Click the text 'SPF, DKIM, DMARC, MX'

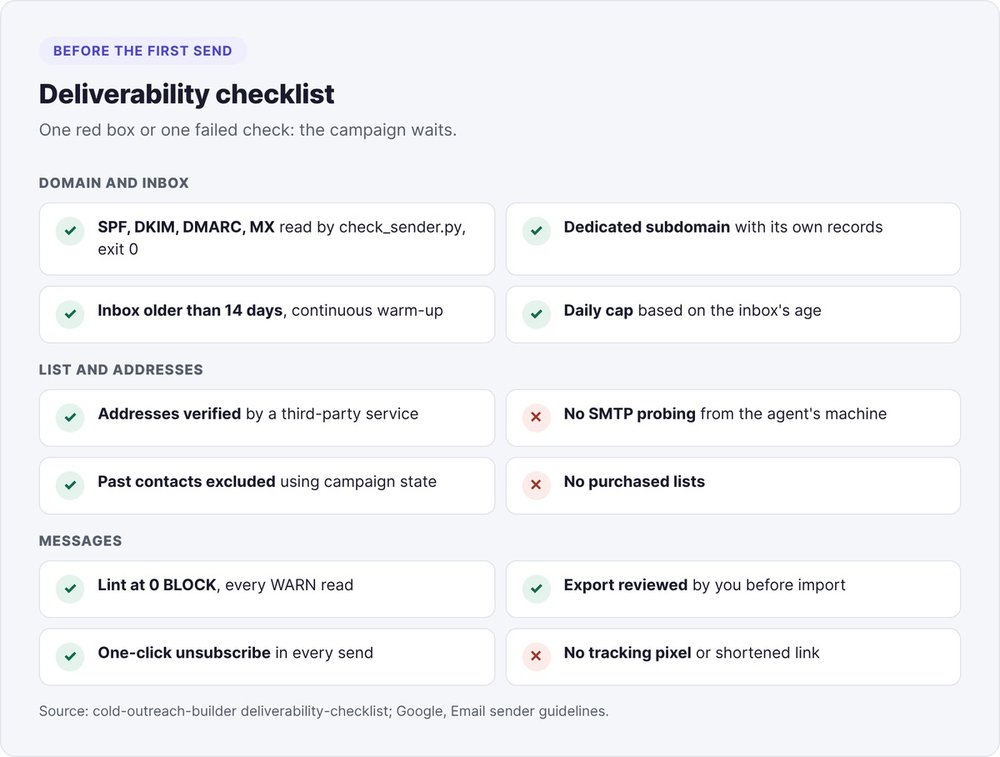coord(186,227)
